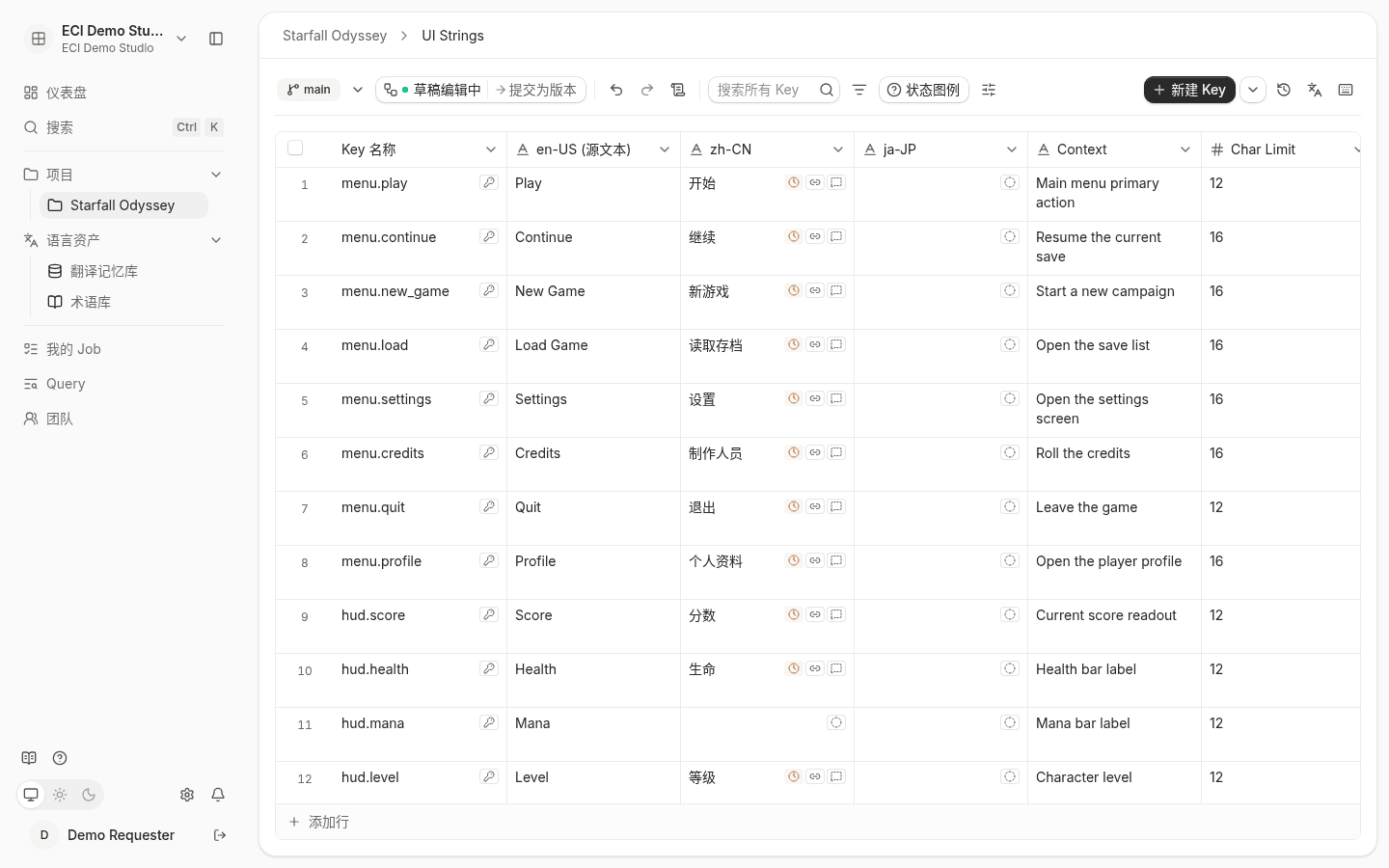Open version history clock icon in the toolbar
The height and width of the screenshot is (868, 1389).
(1284, 90)
